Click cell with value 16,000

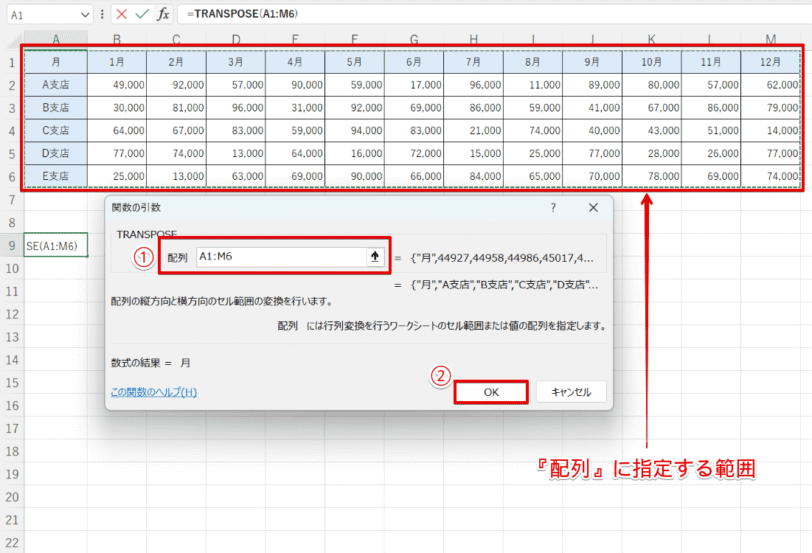355,153
